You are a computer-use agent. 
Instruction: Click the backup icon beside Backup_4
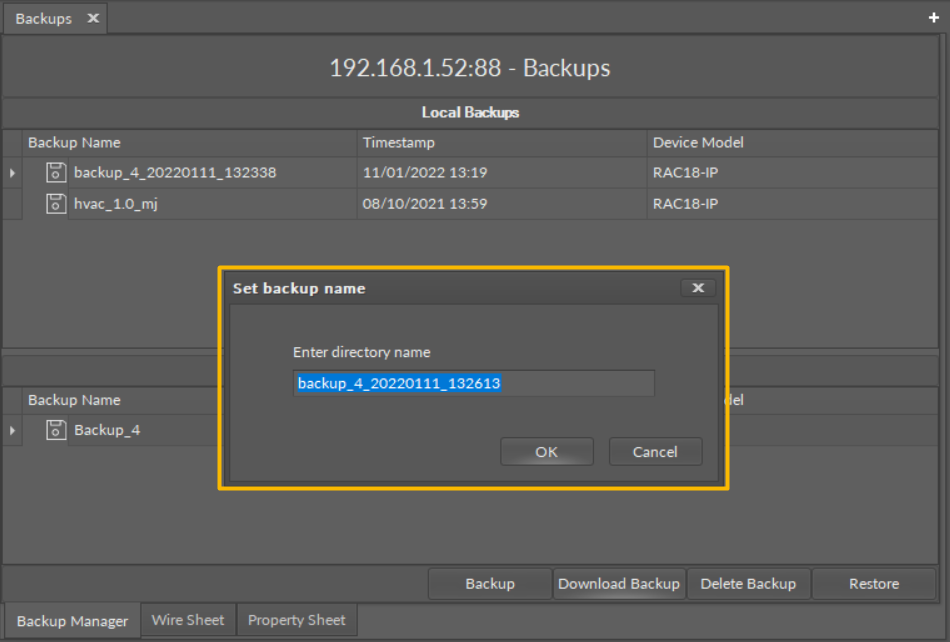[x=56, y=430]
